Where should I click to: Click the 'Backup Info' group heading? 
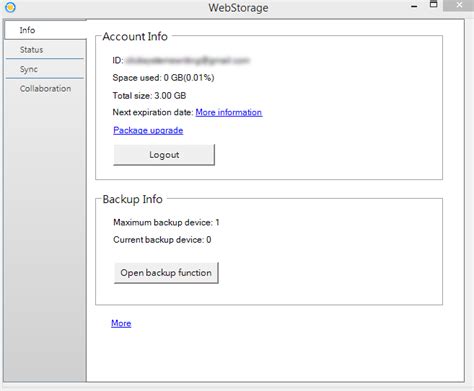pos(133,199)
